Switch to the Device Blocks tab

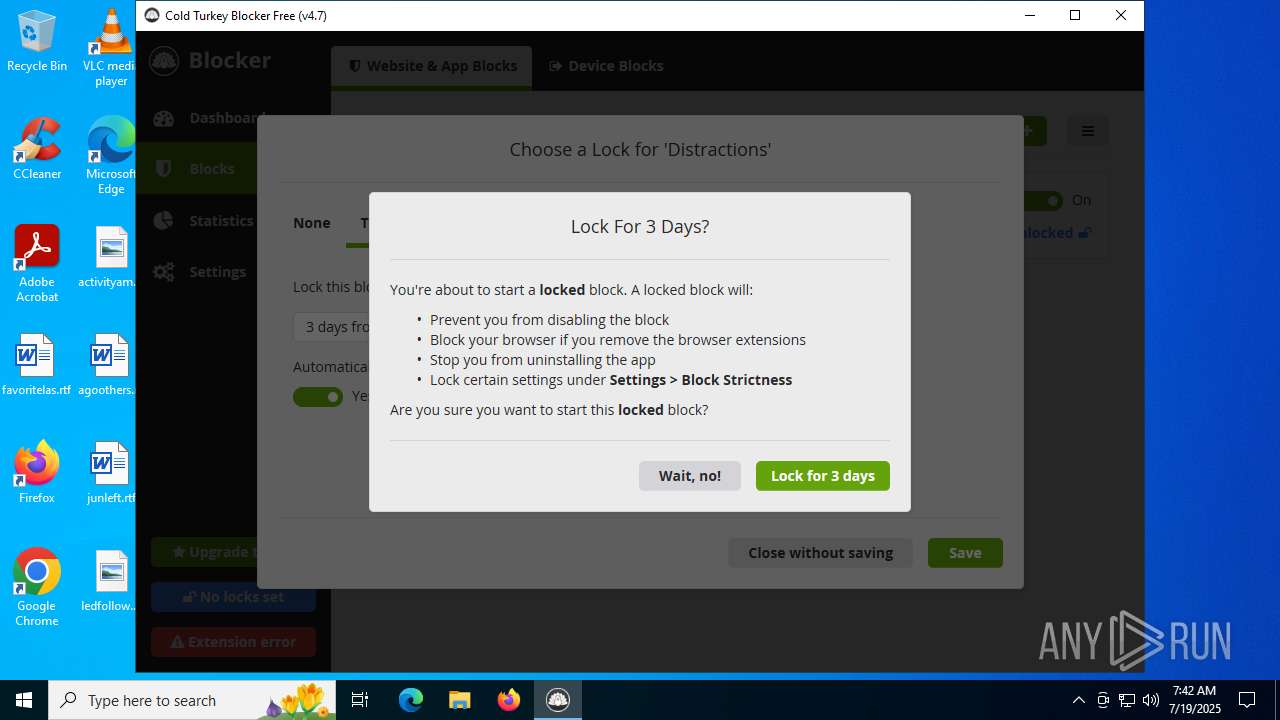[606, 66]
